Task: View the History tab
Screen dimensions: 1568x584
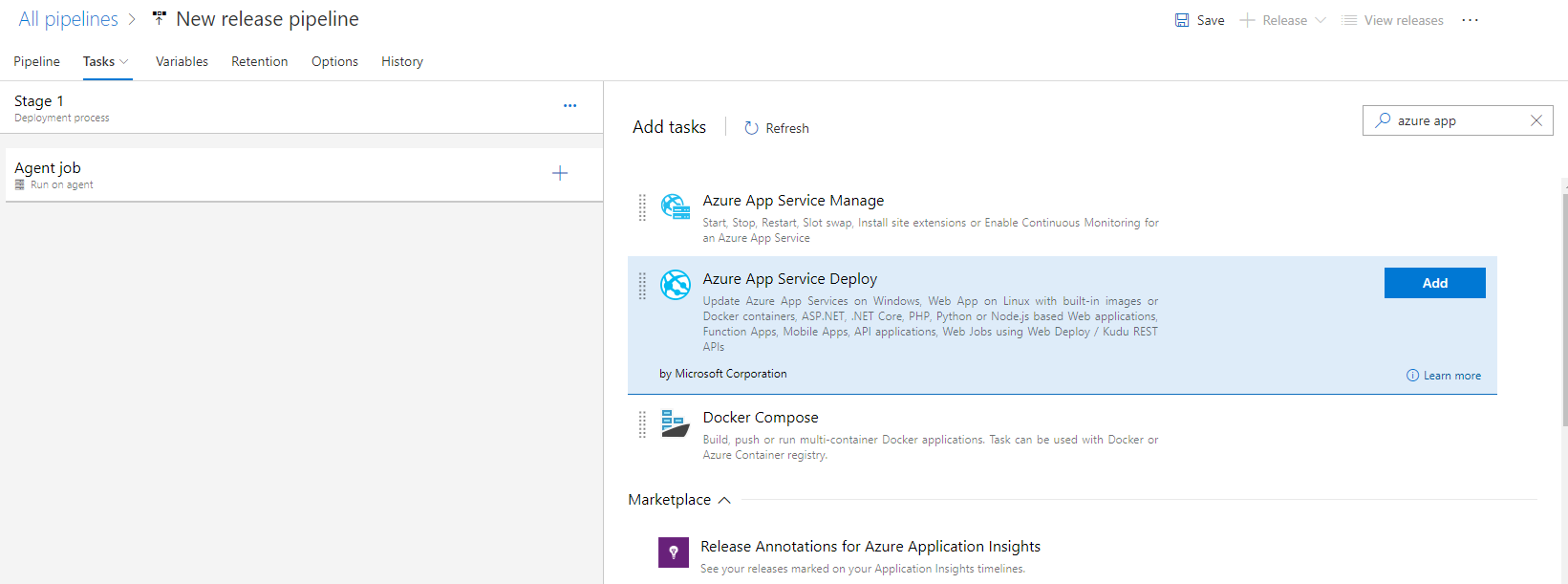Action: 402,61
